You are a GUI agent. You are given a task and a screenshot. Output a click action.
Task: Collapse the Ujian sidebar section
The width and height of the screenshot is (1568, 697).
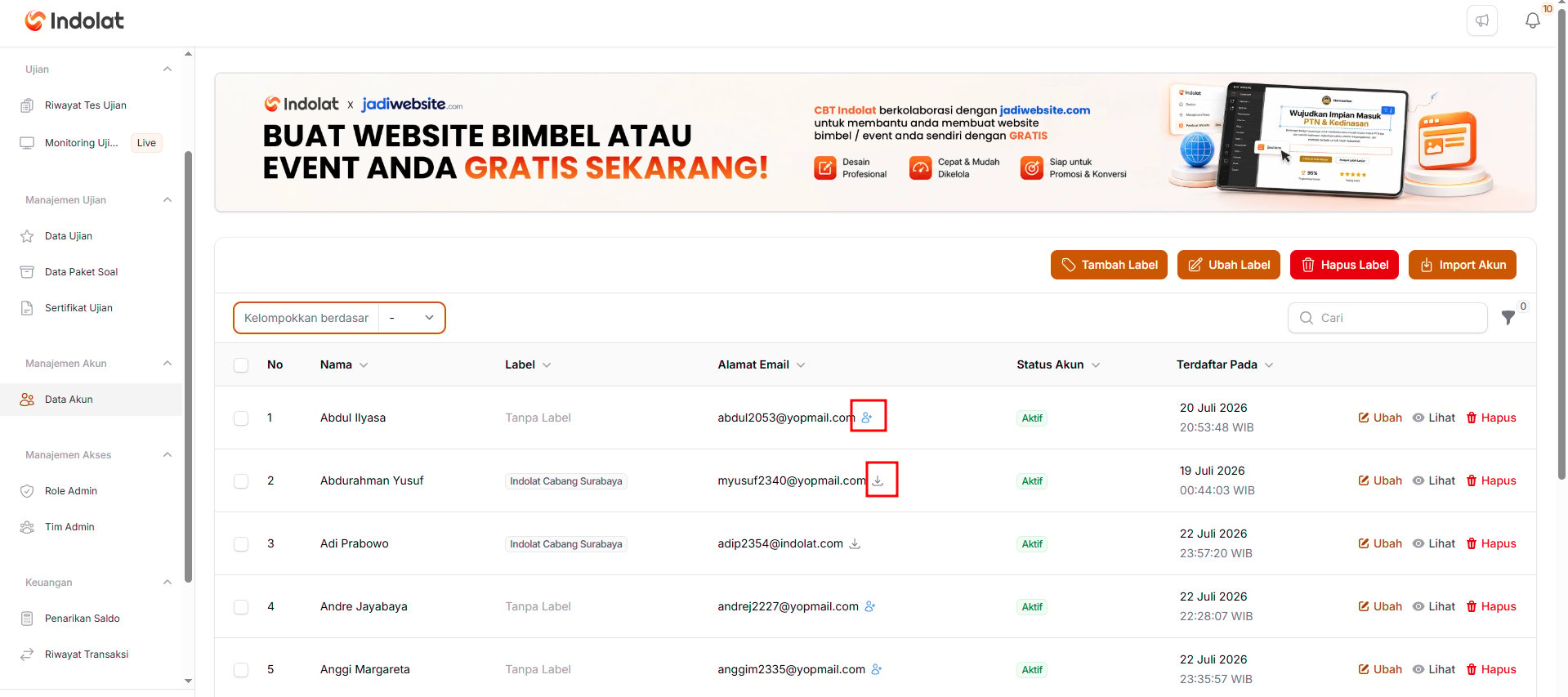(x=168, y=69)
